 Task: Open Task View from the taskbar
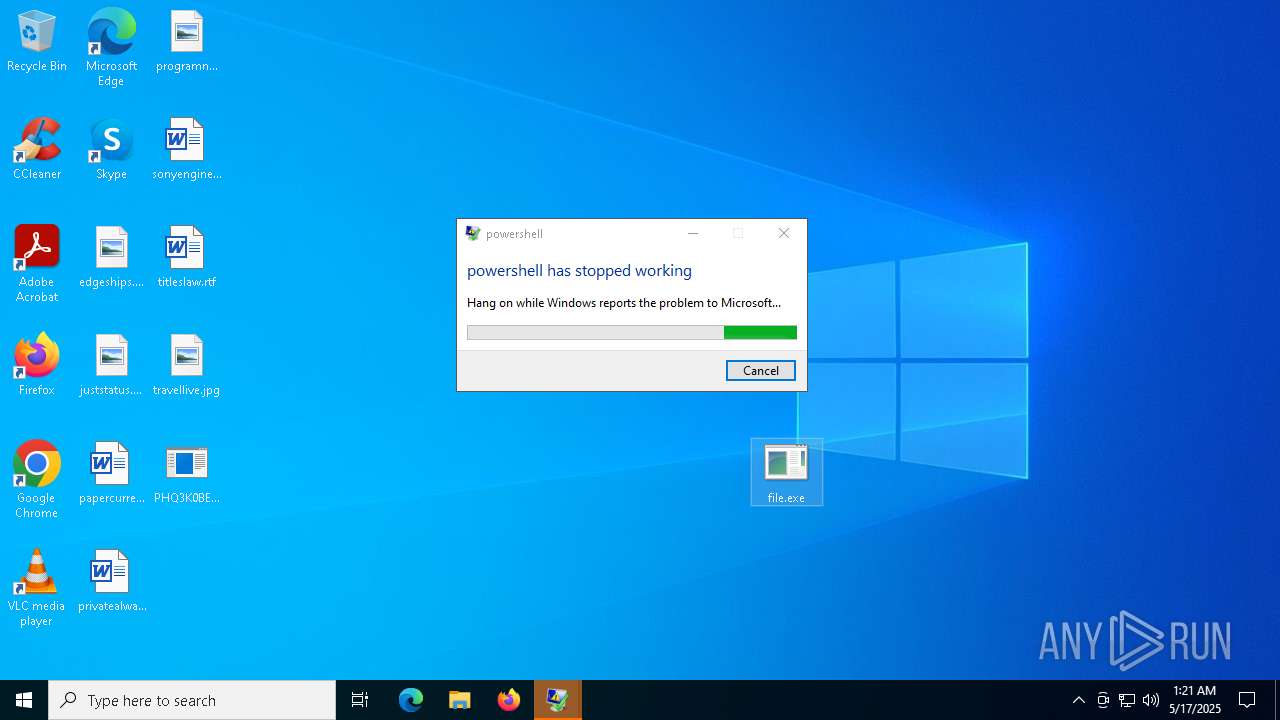click(x=360, y=700)
